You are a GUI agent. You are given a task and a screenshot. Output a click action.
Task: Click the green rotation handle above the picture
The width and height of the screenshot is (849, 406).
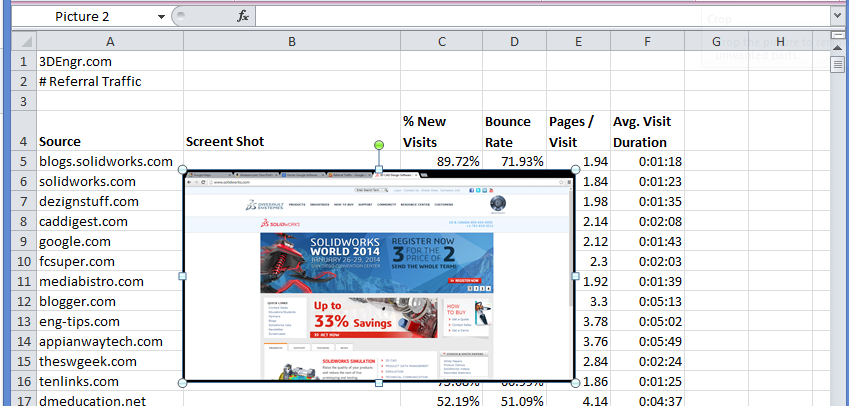(379, 145)
